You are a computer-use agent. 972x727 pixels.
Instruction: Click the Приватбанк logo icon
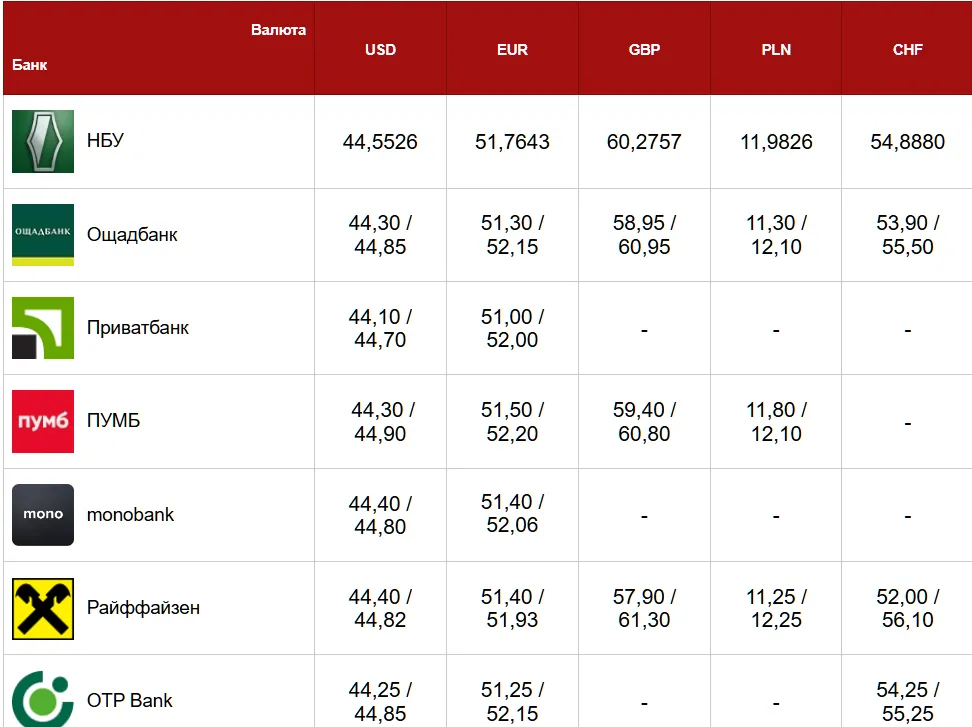(43, 328)
